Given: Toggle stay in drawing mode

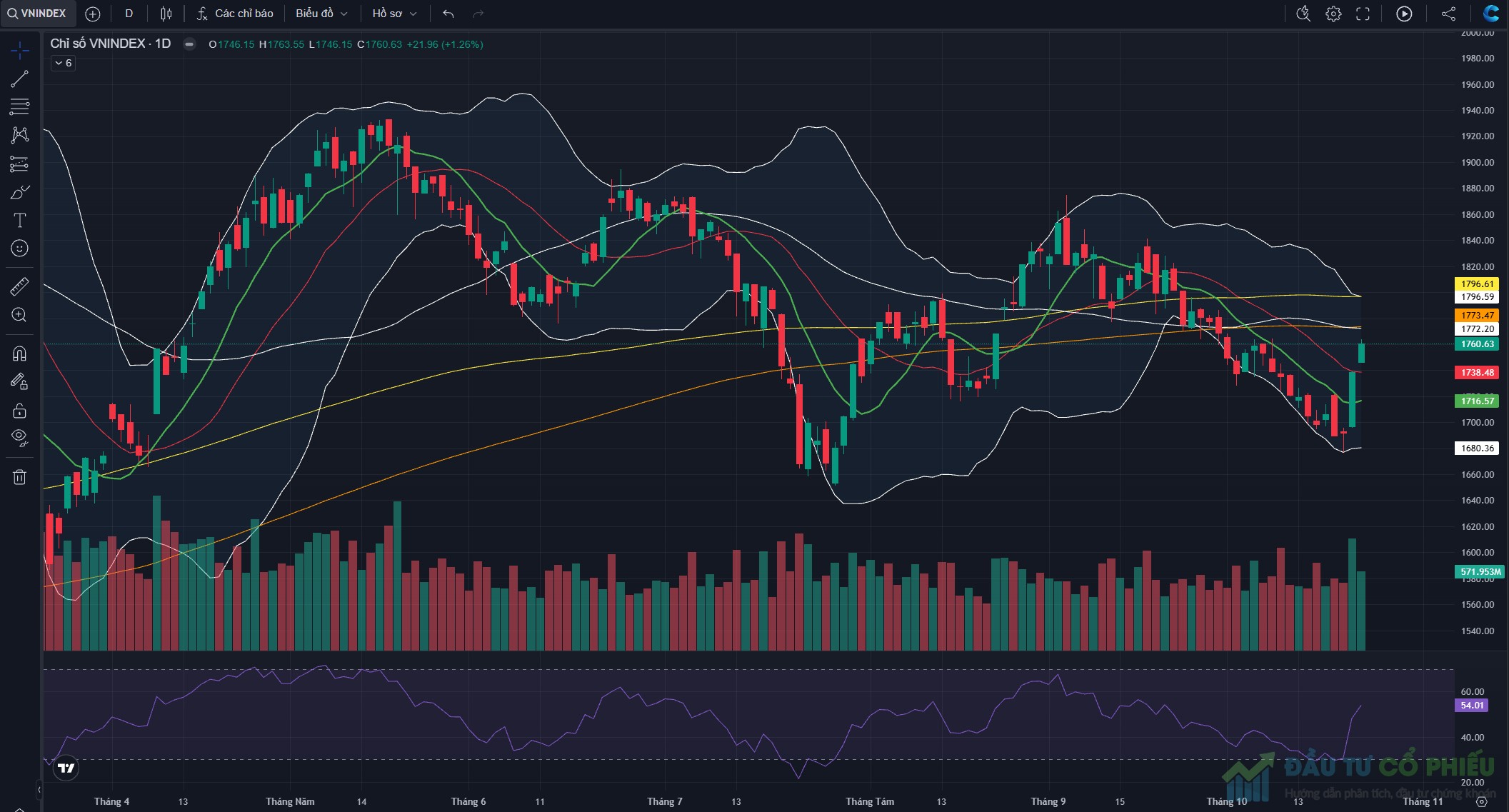Looking at the screenshot, I should [20, 382].
